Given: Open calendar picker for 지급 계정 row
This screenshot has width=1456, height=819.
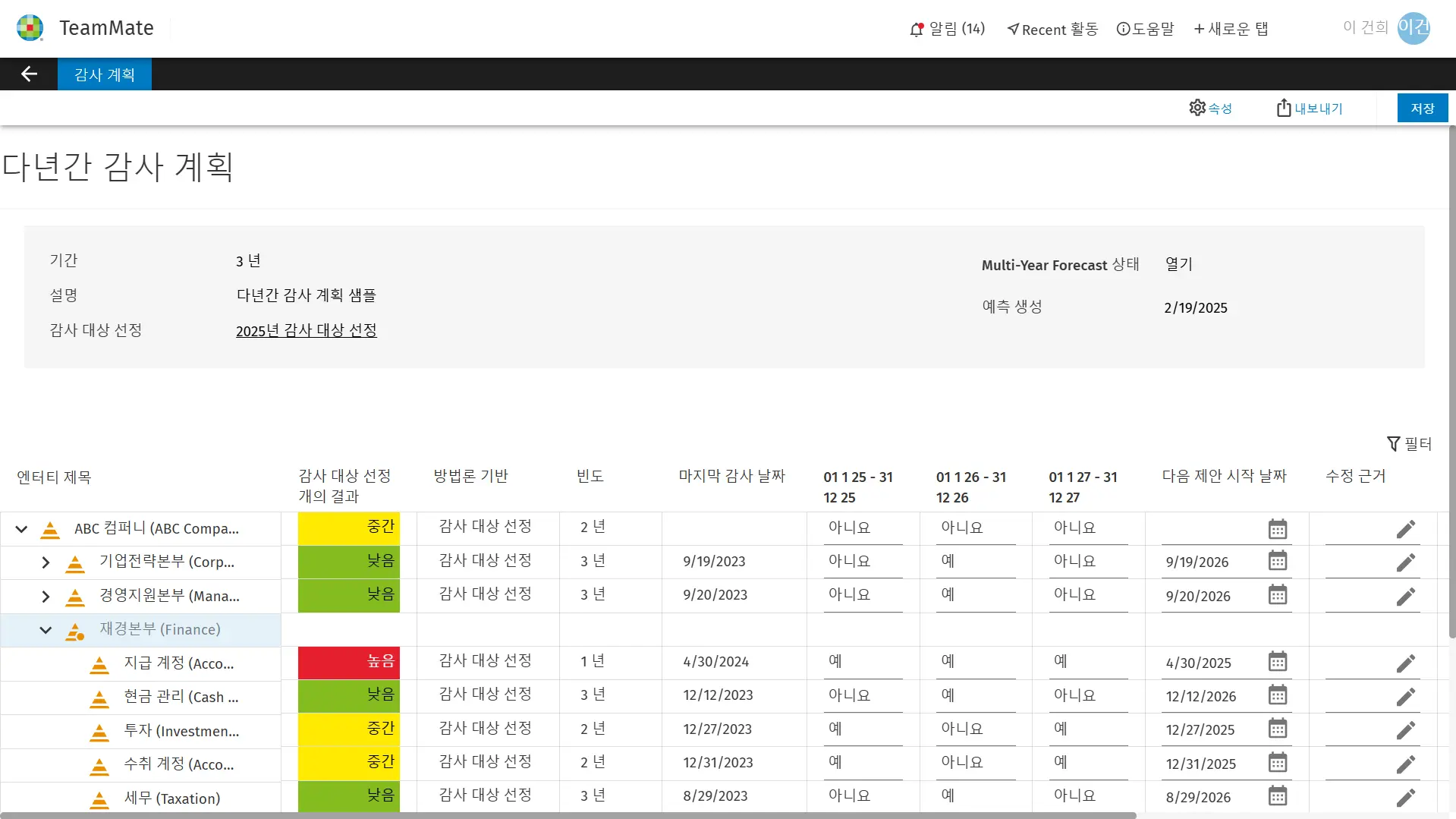Looking at the screenshot, I should point(1278,662).
